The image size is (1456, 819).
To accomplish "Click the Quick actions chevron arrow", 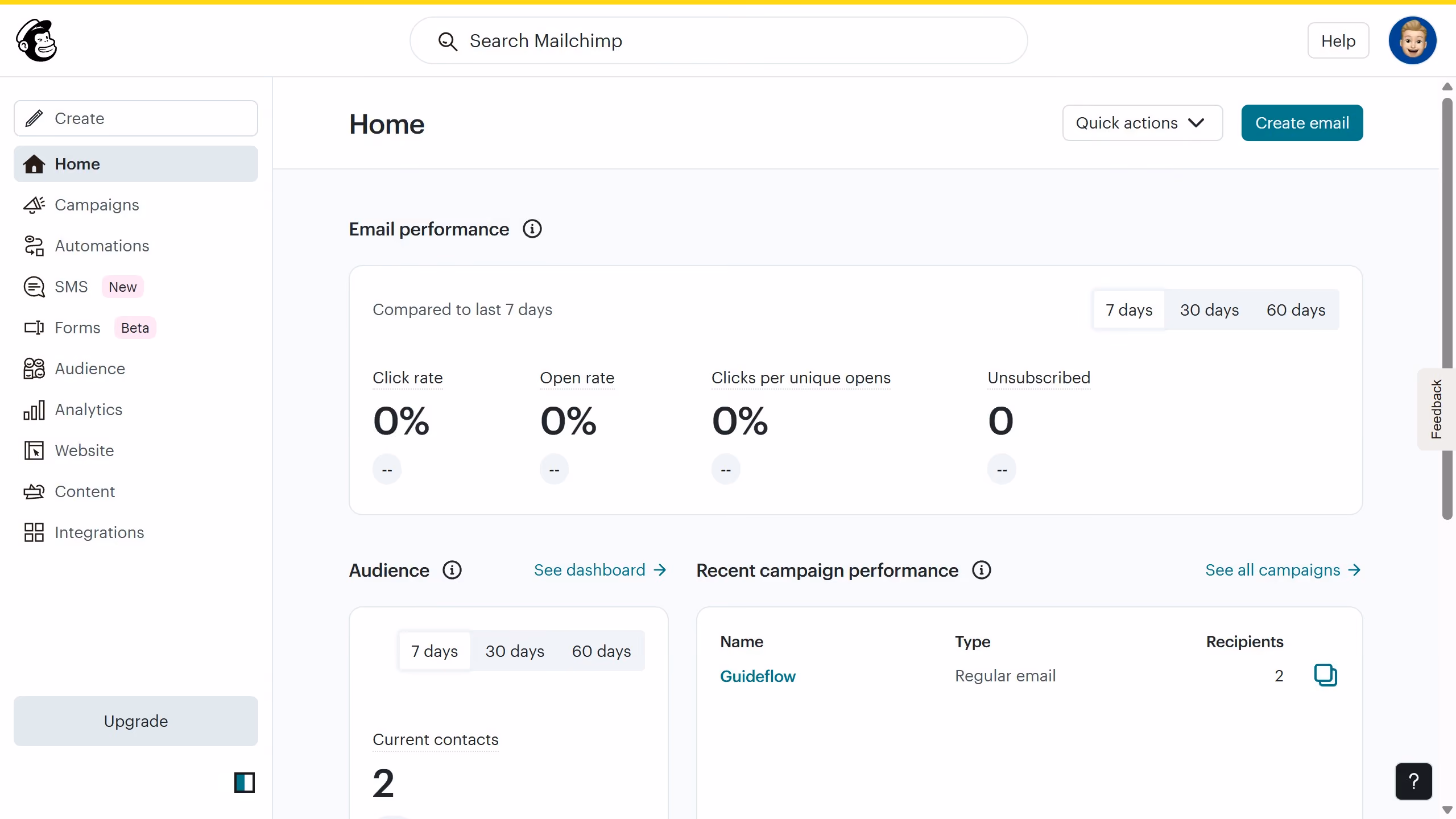I will pos(1196,123).
